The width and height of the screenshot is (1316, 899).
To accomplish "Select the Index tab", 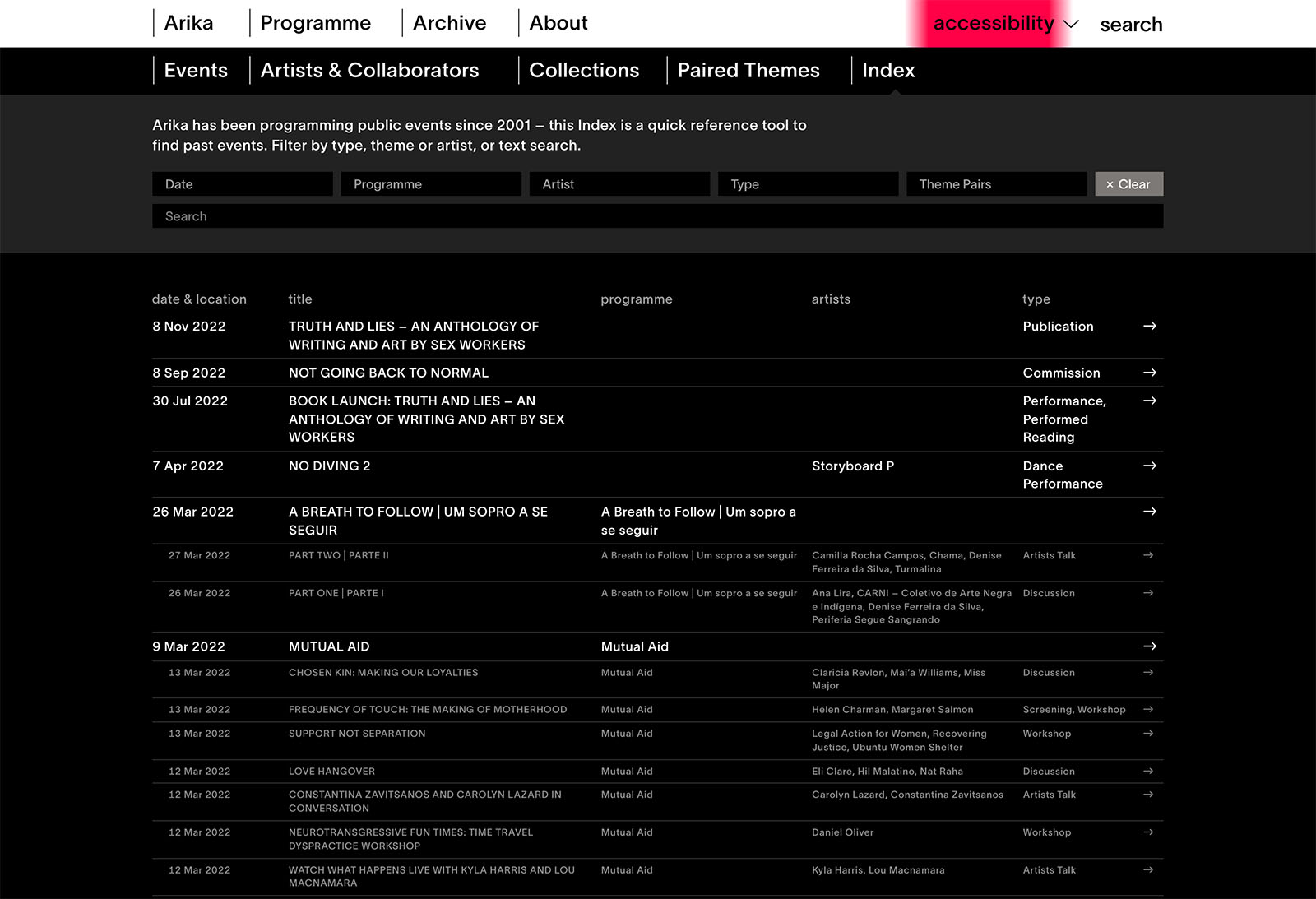I will [888, 71].
